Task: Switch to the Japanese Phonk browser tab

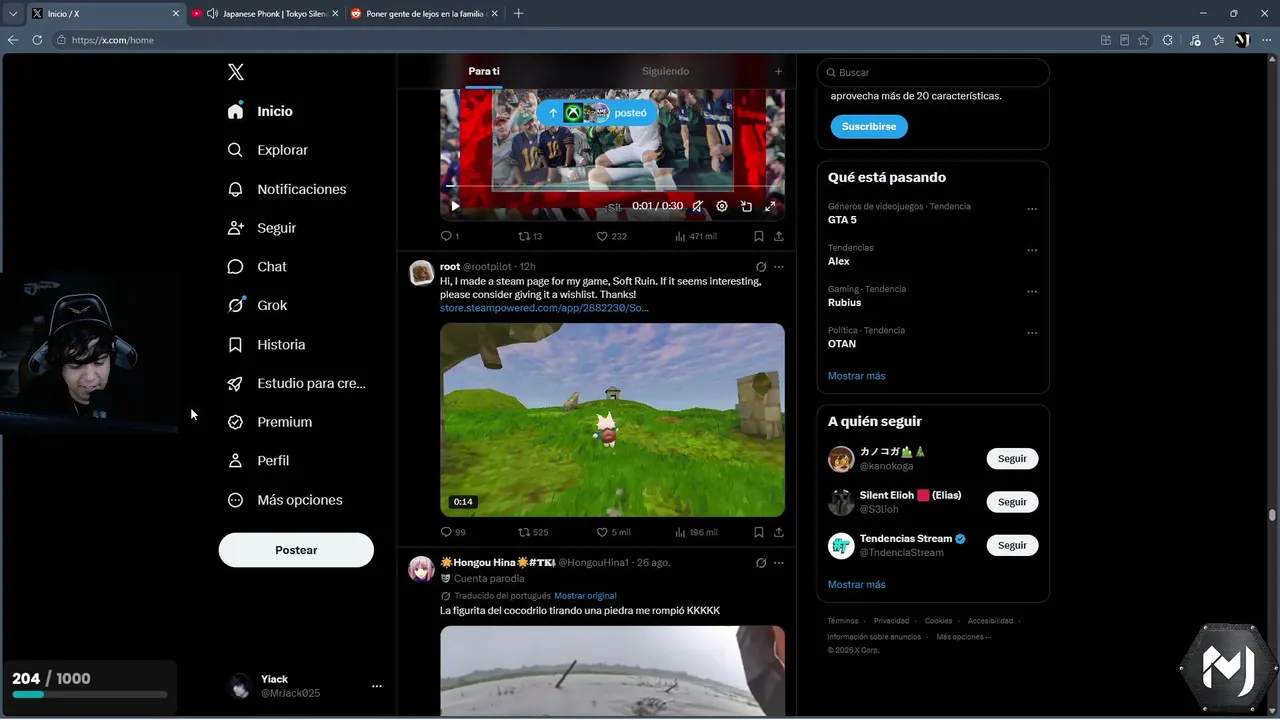Action: 264,14
